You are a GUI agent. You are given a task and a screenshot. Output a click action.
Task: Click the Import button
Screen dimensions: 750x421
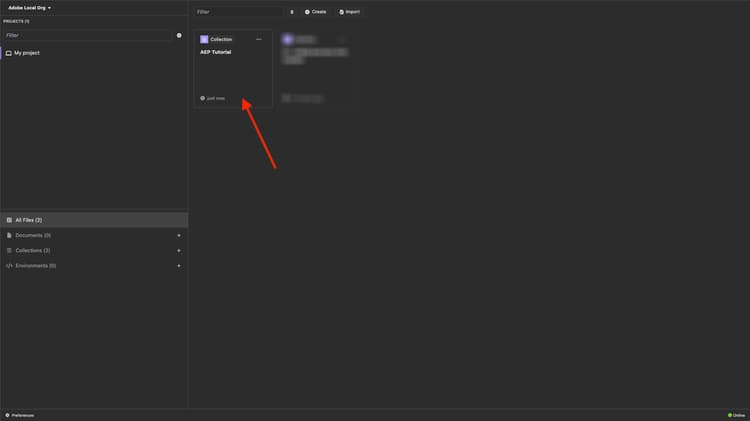(x=350, y=12)
